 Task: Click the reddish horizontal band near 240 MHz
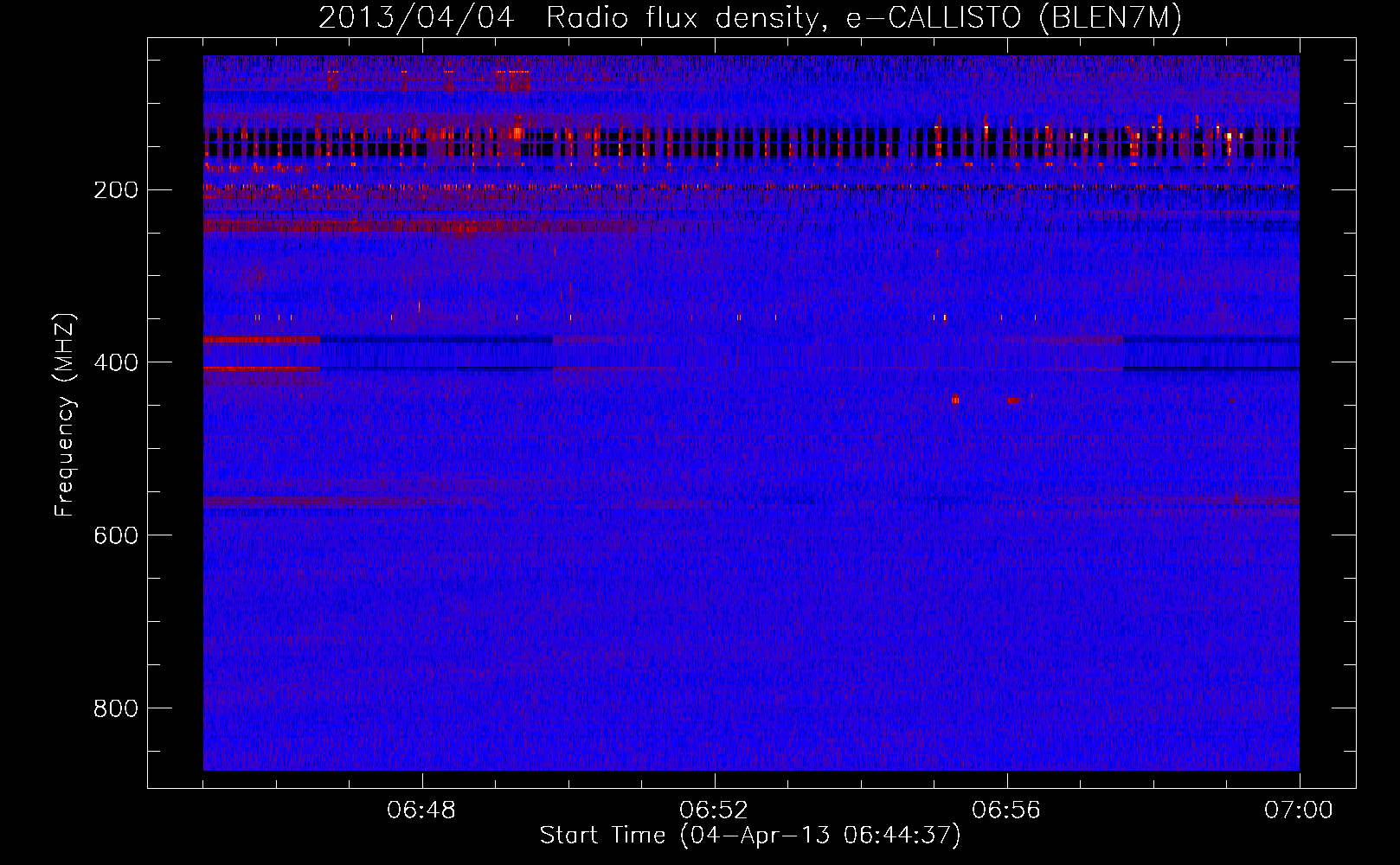(415, 226)
